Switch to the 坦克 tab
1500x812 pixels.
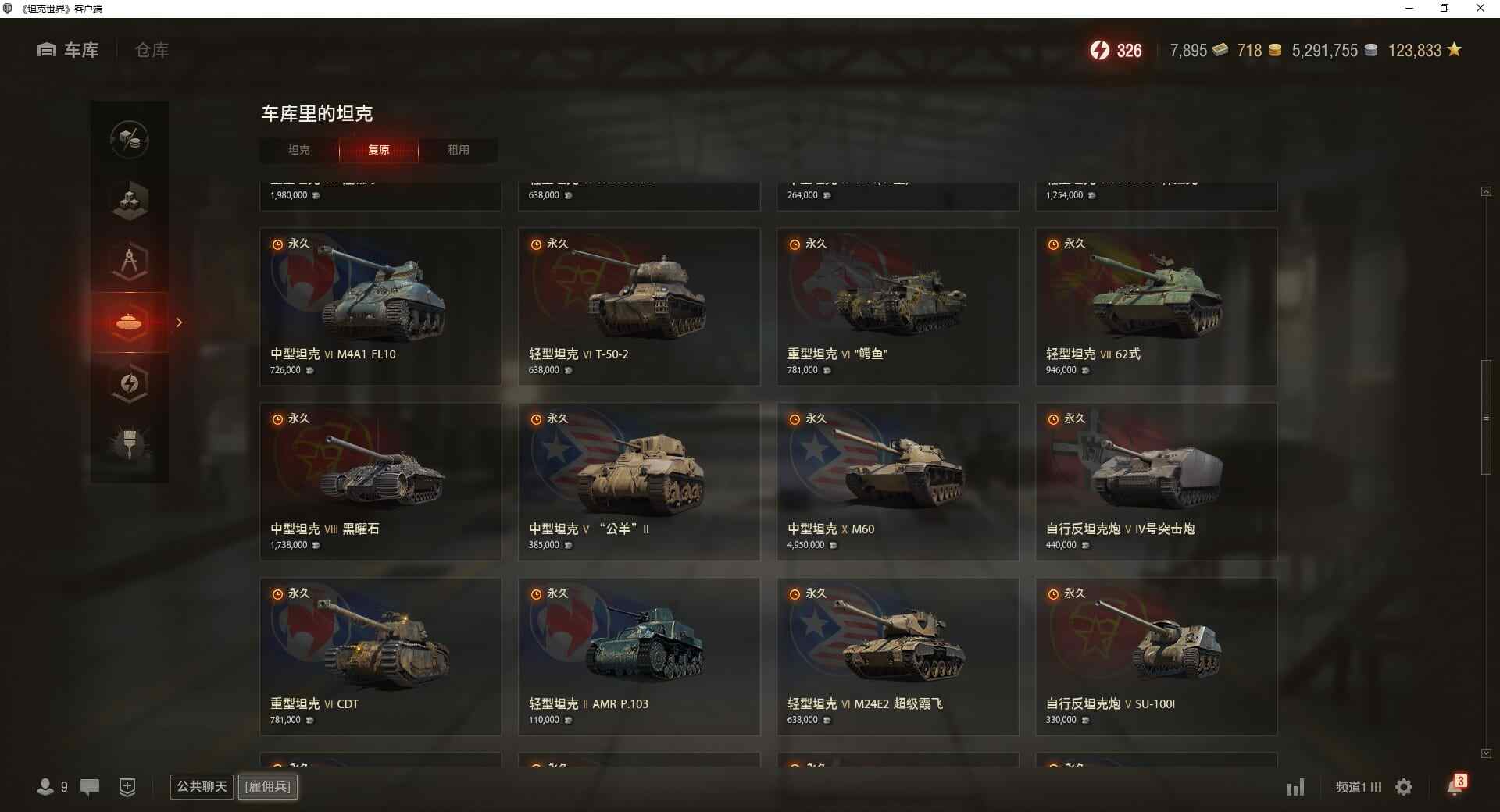[299, 150]
